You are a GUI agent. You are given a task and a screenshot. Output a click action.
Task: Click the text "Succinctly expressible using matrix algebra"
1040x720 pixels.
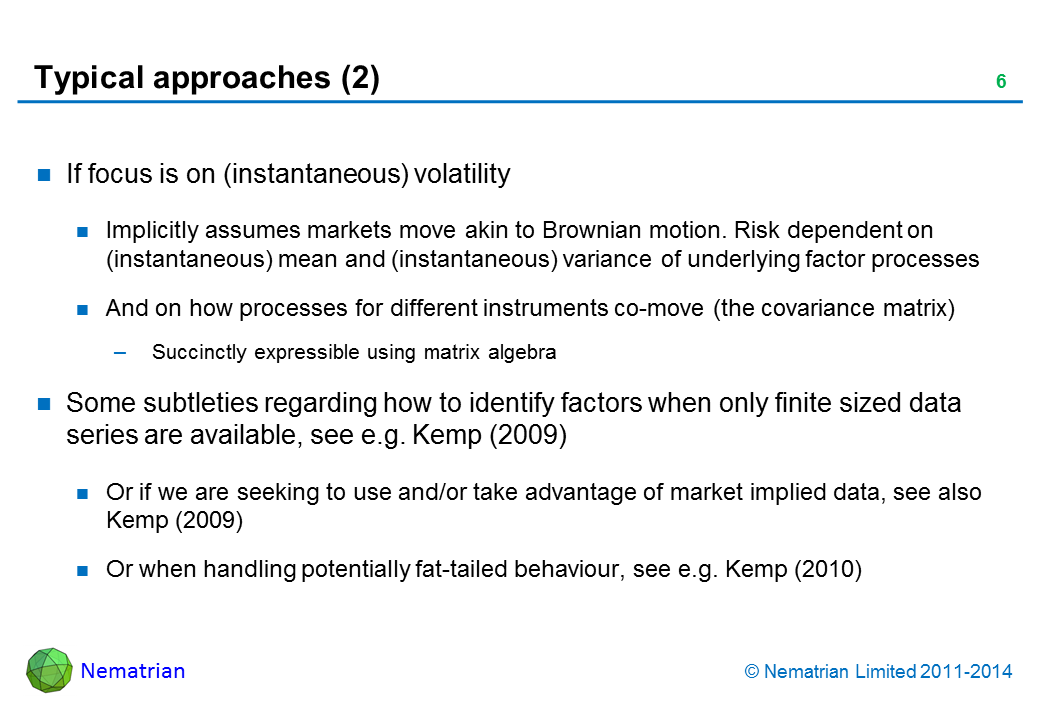coord(354,352)
